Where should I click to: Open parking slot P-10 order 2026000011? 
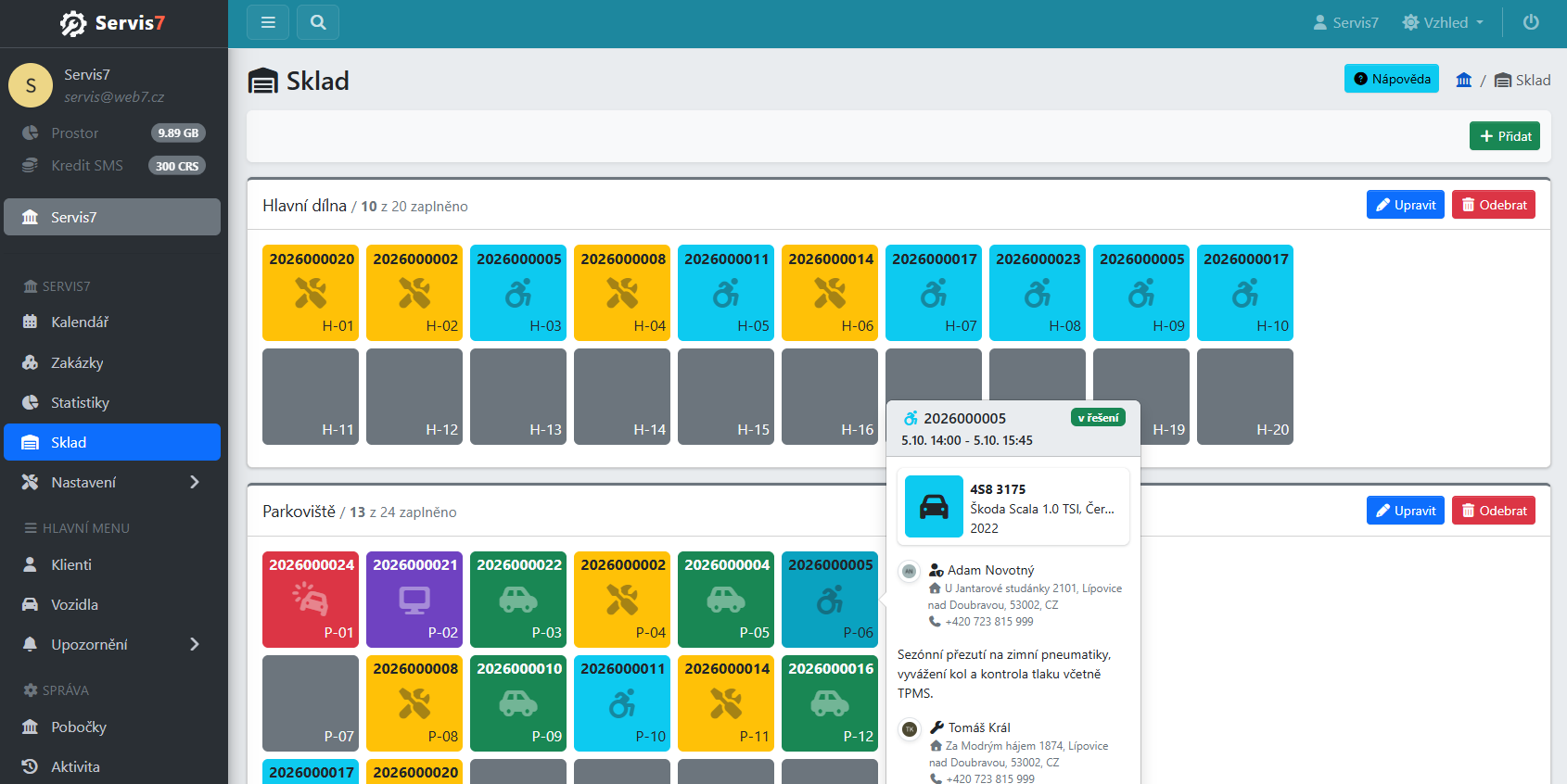622,702
